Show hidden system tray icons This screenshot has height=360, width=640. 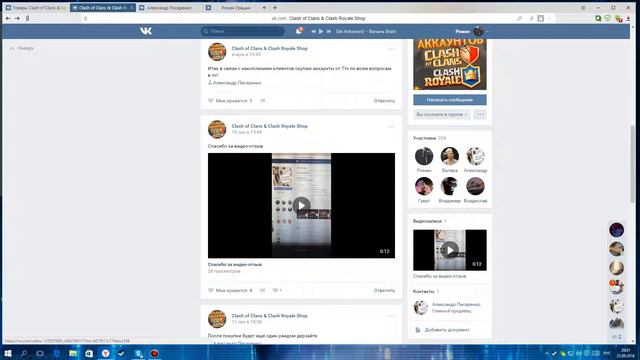(547, 353)
